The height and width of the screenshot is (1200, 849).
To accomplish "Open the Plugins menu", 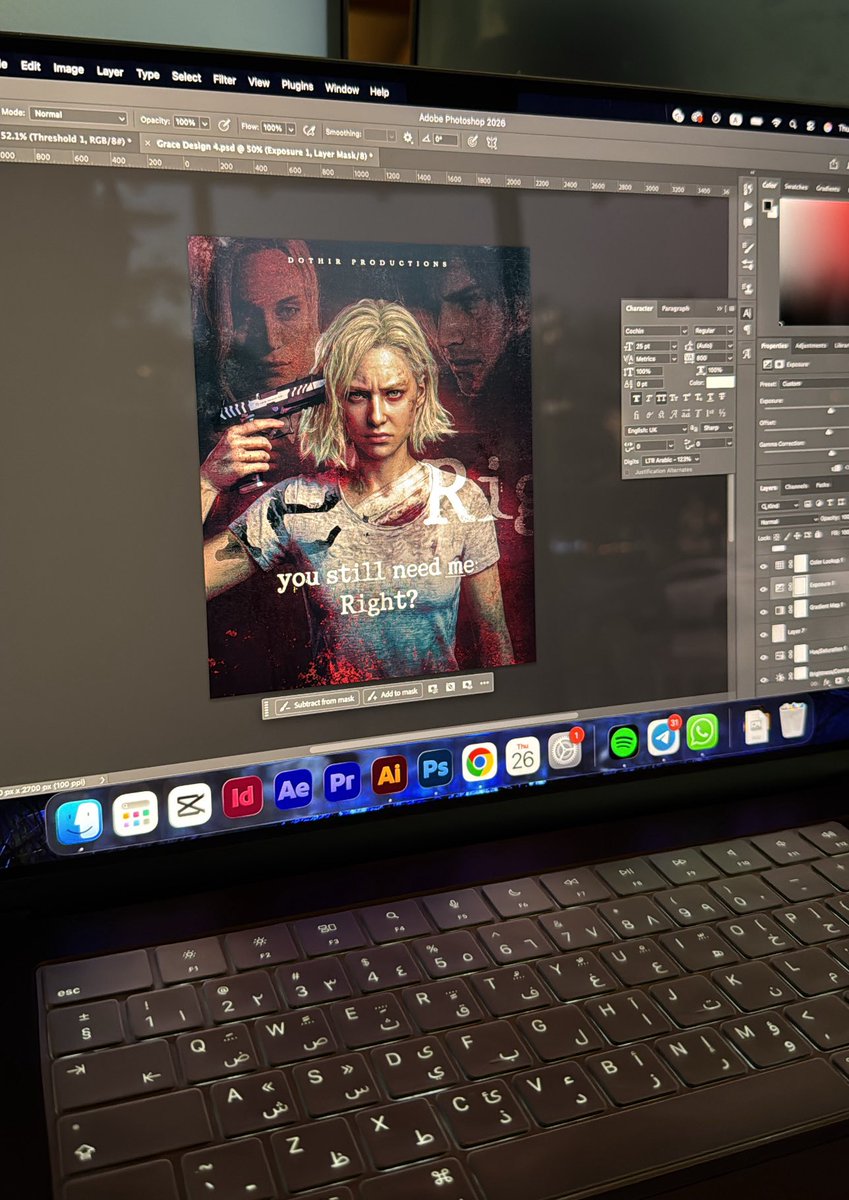I will (x=297, y=85).
